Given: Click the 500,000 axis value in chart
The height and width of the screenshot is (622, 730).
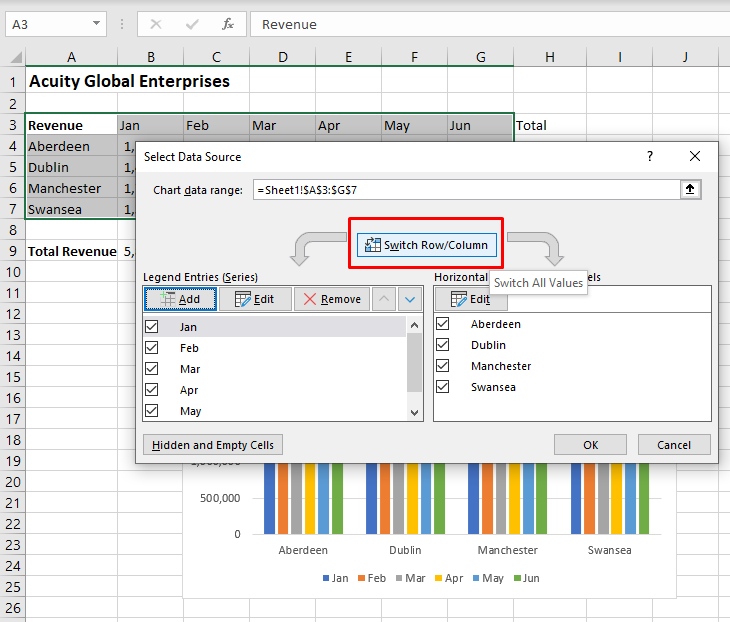Looking at the screenshot, I should tap(220, 498).
